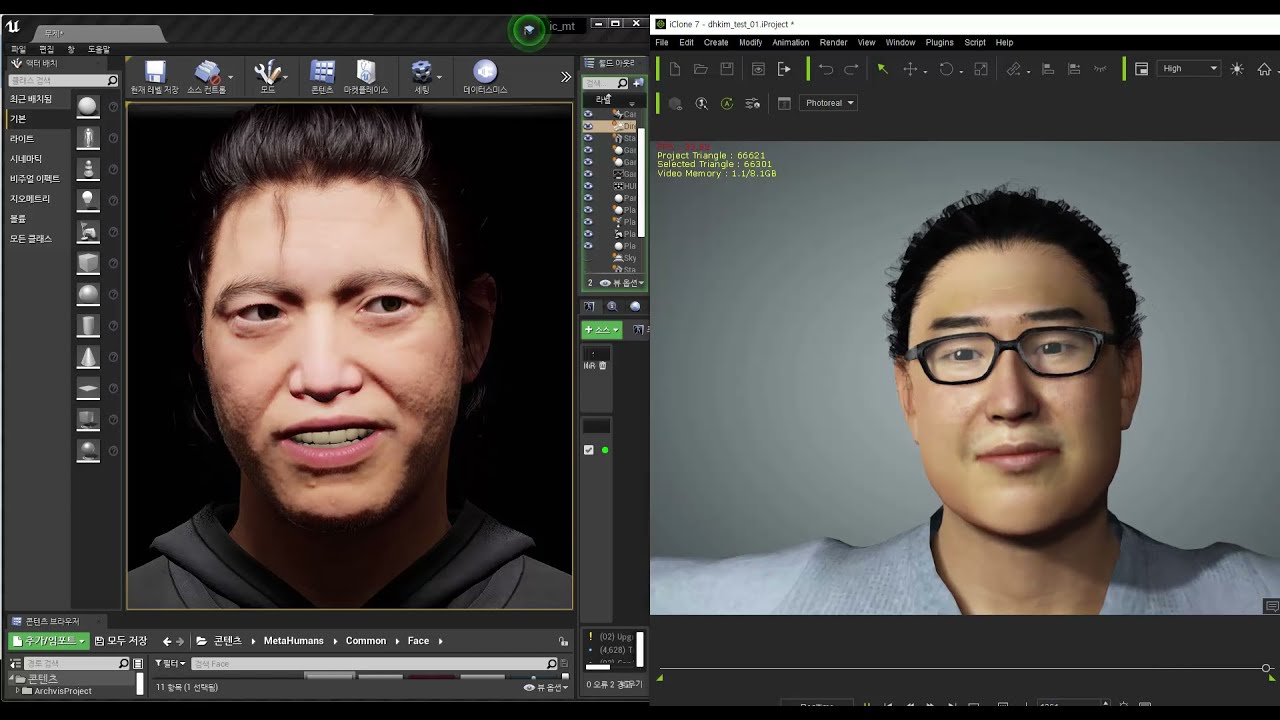Viewport: 1280px width, 720px height.
Task: Toggle the checkbox beside the green dot
Action: pos(589,450)
